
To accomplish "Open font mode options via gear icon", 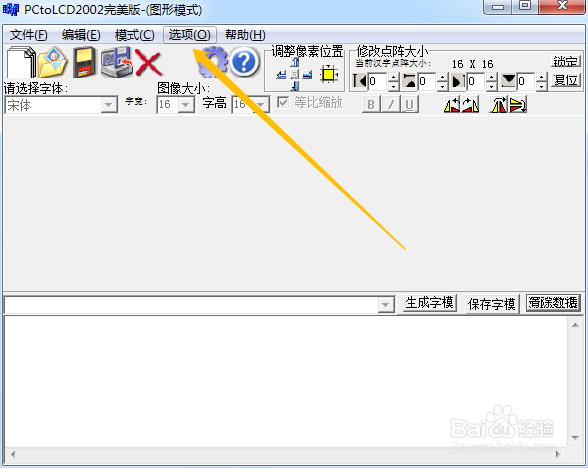I will coord(213,62).
